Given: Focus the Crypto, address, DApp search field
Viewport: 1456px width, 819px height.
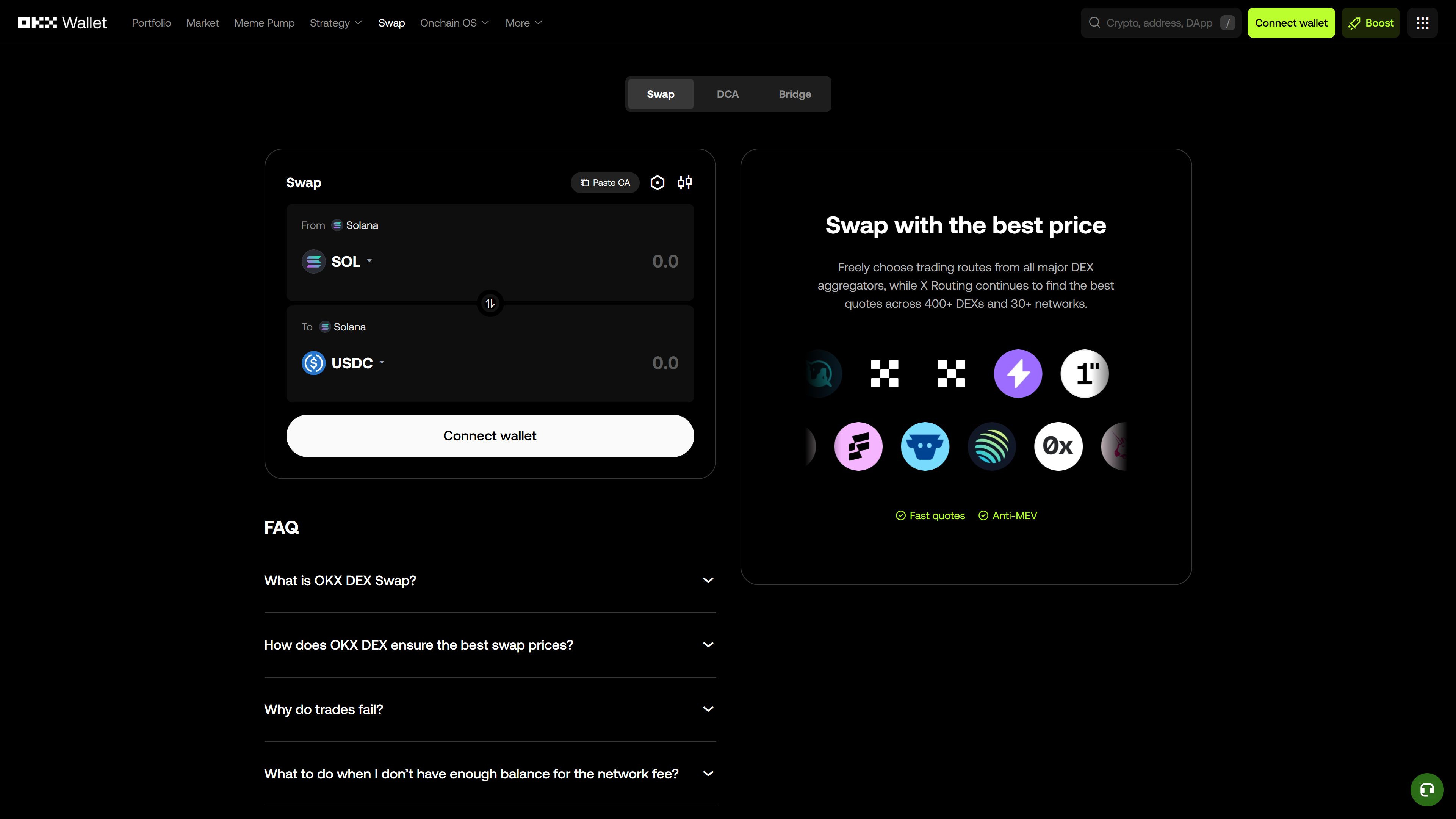Looking at the screenshot, I should (1160, 23).
